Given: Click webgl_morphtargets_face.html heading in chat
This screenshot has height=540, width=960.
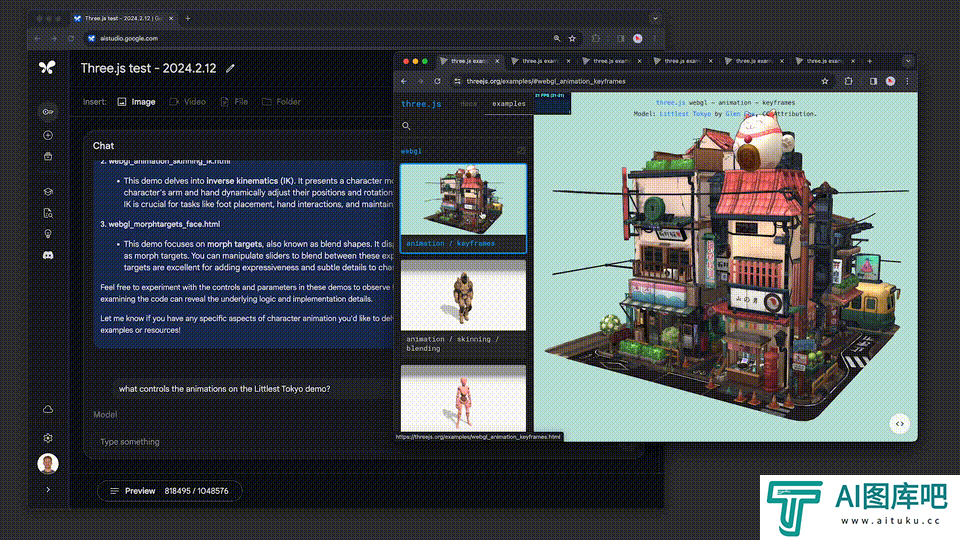Looking at the screenshot, I should coord(164,224).
